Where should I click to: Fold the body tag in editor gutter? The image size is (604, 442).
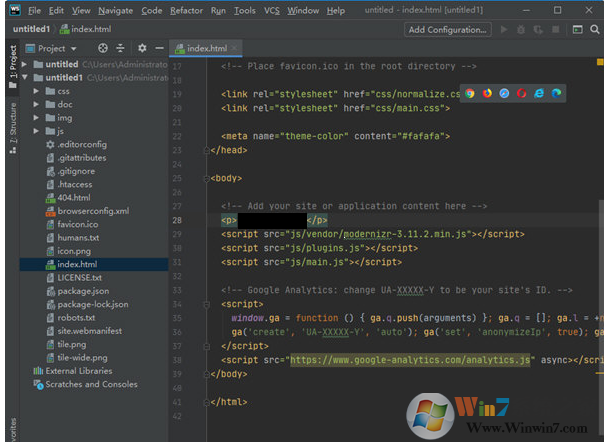point(208,178)
